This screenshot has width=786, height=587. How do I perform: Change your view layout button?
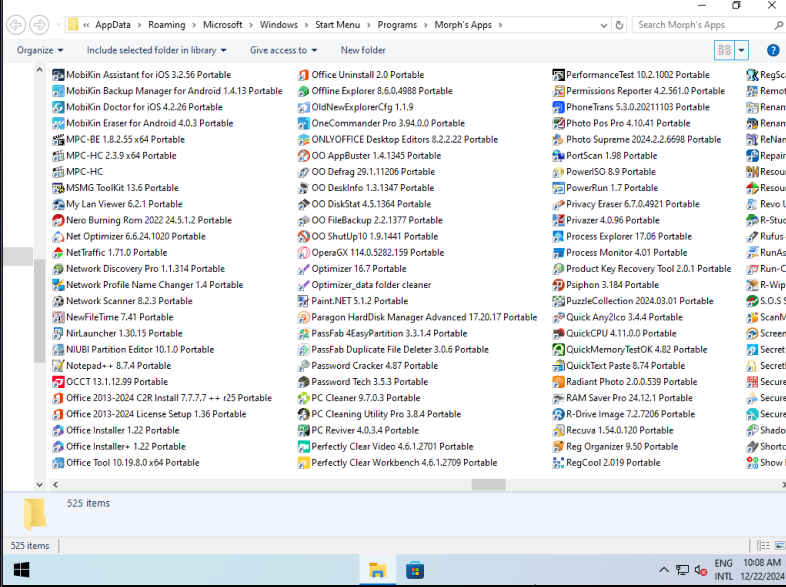click(724, 50)
